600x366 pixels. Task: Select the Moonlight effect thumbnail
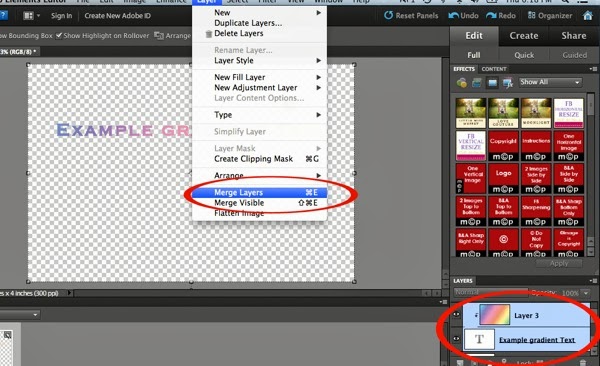tap(536, 113)
